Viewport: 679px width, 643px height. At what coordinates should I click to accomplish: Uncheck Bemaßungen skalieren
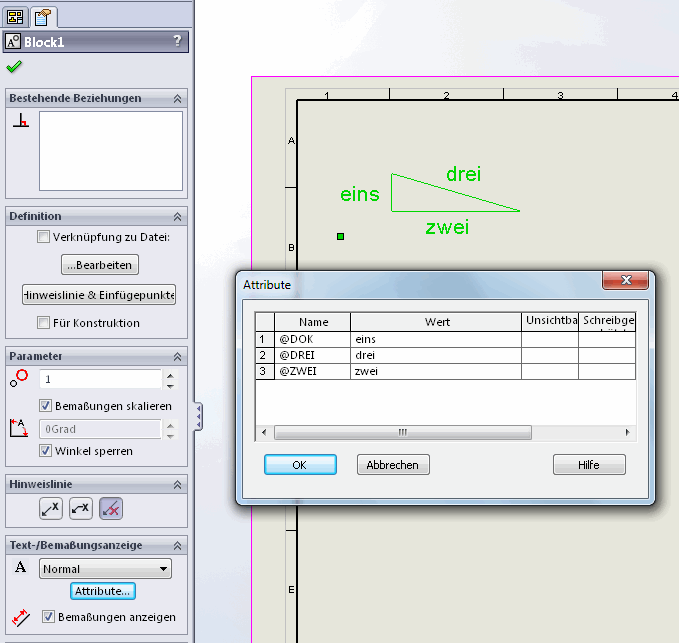click(45, 406)
